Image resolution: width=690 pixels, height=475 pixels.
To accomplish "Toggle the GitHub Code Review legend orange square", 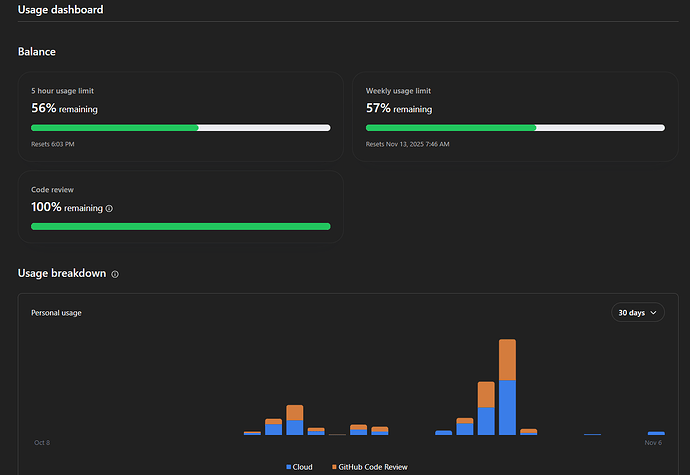I will (334, 467).
